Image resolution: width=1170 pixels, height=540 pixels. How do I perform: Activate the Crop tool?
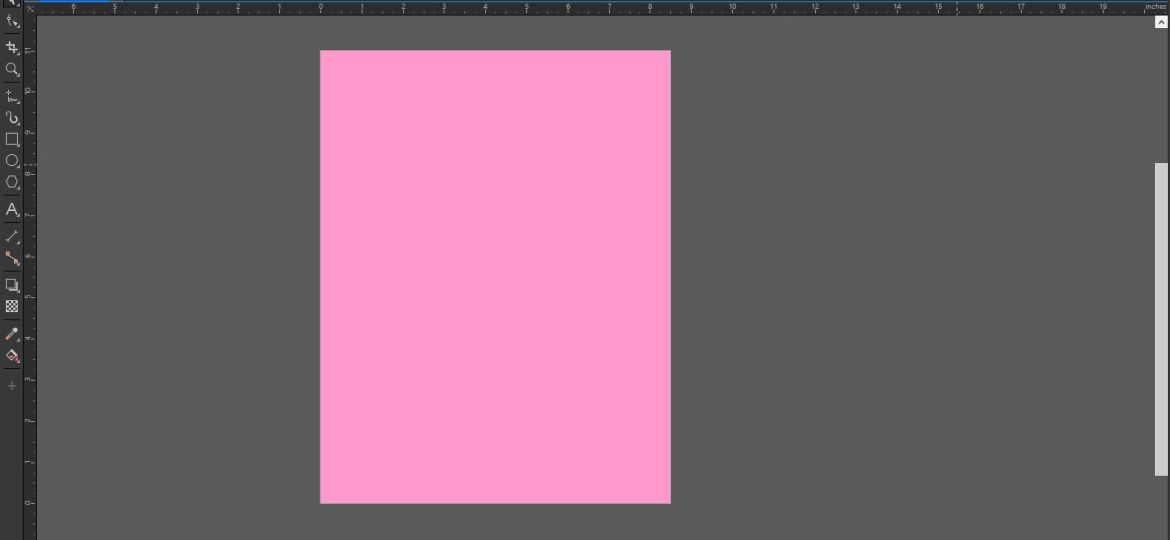12,48
